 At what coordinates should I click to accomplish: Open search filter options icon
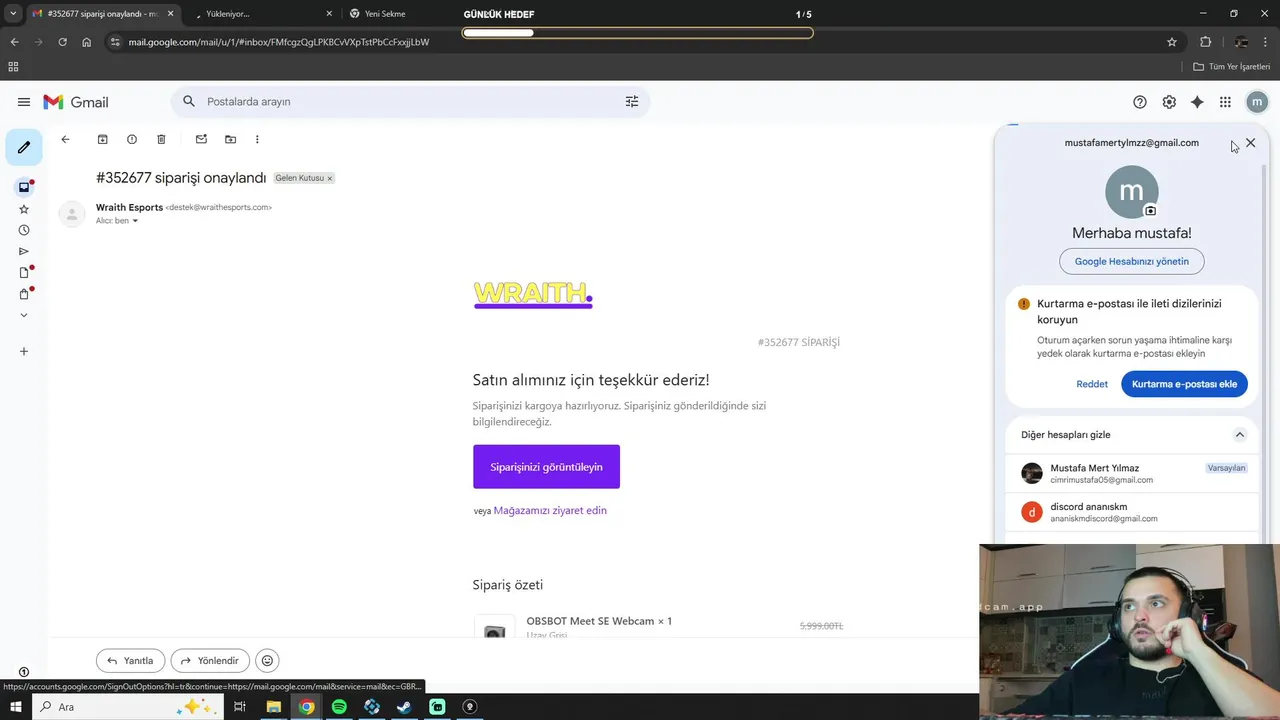632,102
